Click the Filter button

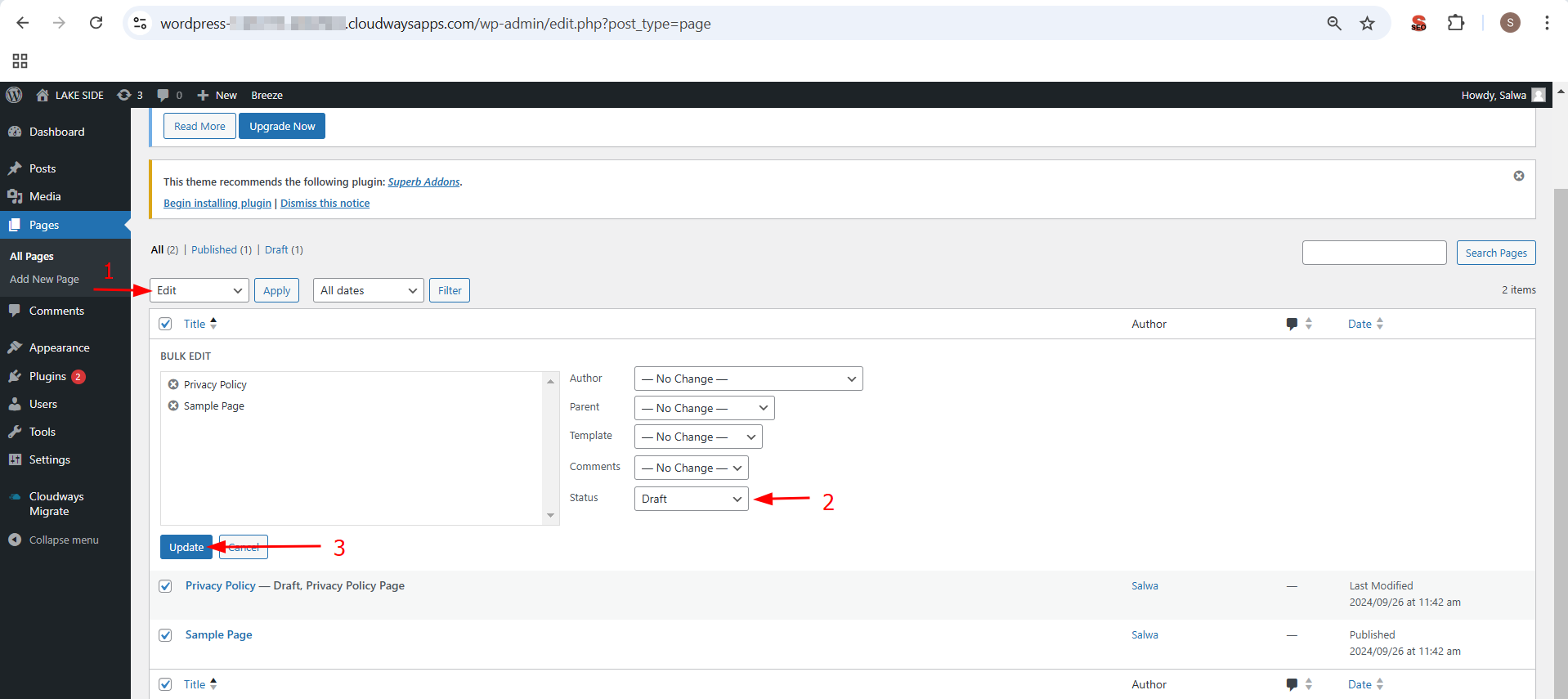(450, 290)
